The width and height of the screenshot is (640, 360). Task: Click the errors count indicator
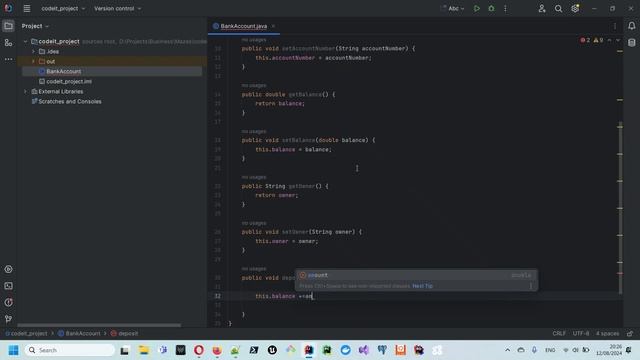point(585,40)
